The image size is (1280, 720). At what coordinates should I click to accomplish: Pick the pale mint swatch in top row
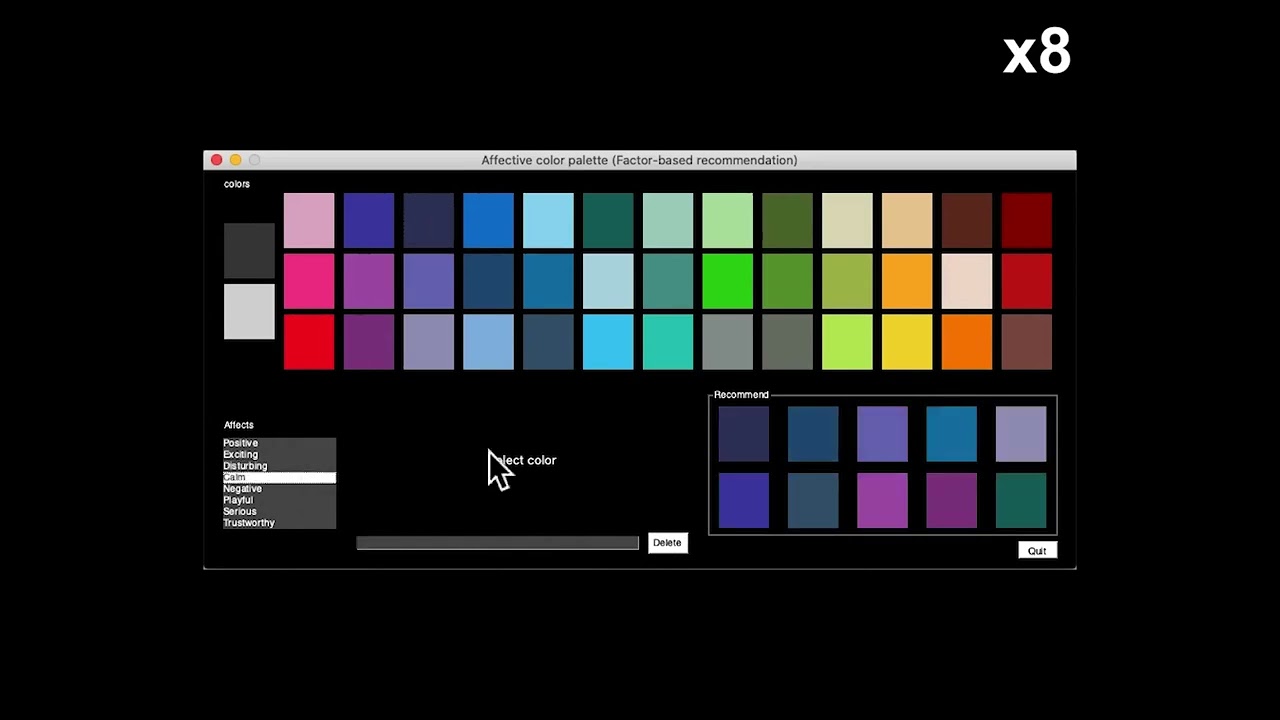coord(668,221)
